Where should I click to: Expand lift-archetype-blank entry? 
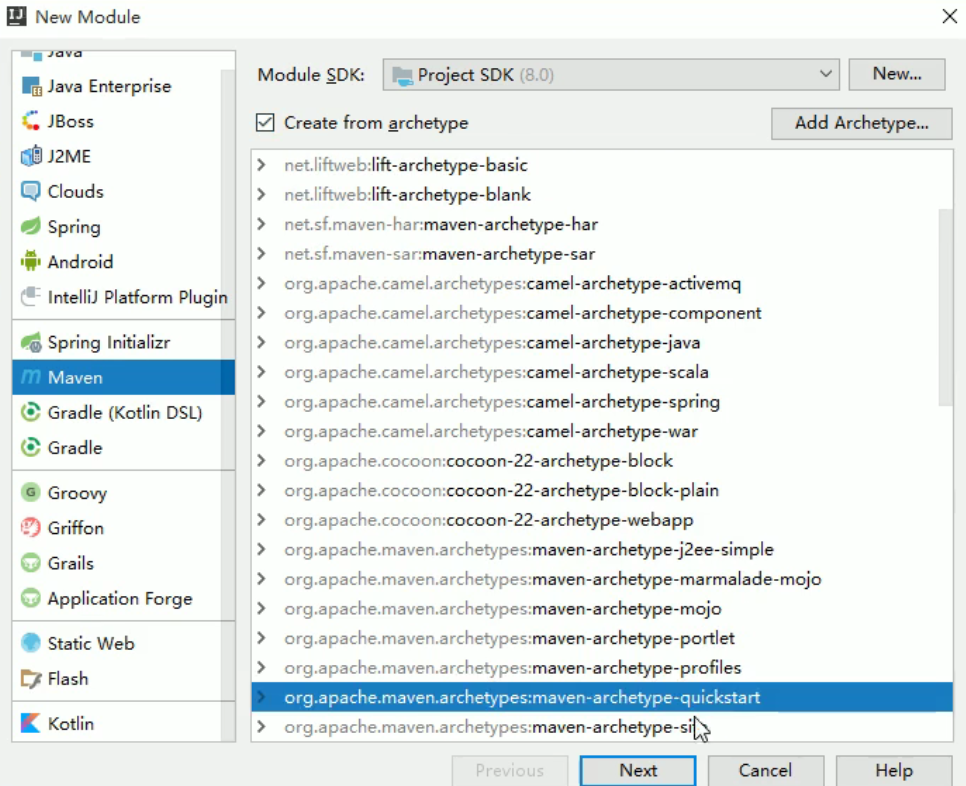point(261,194)
